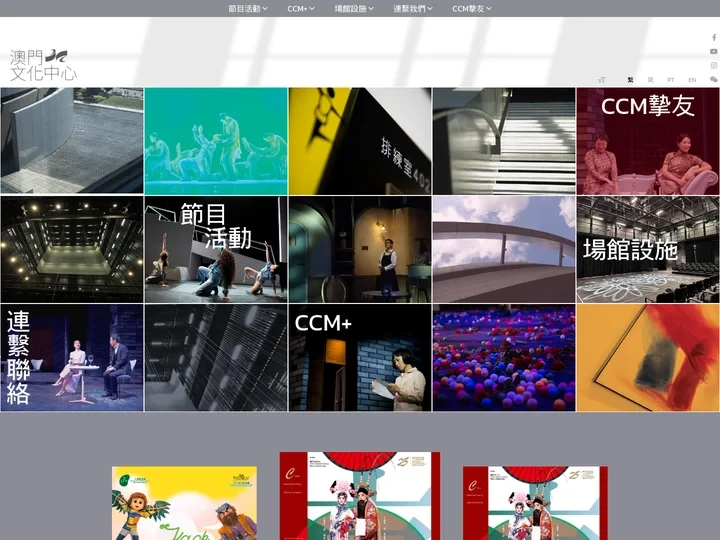Click the colorful balls photo tile

(x=504, y=358)
